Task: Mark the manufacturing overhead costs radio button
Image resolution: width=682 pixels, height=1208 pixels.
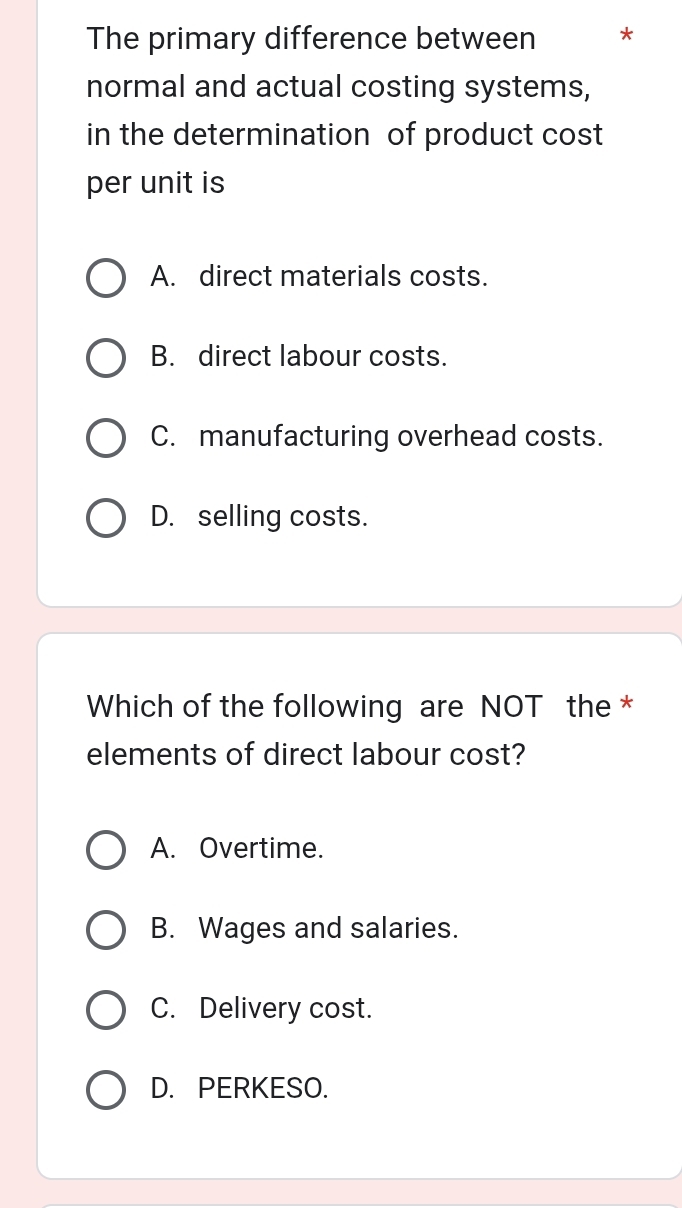Action: (x=106, y=438)
